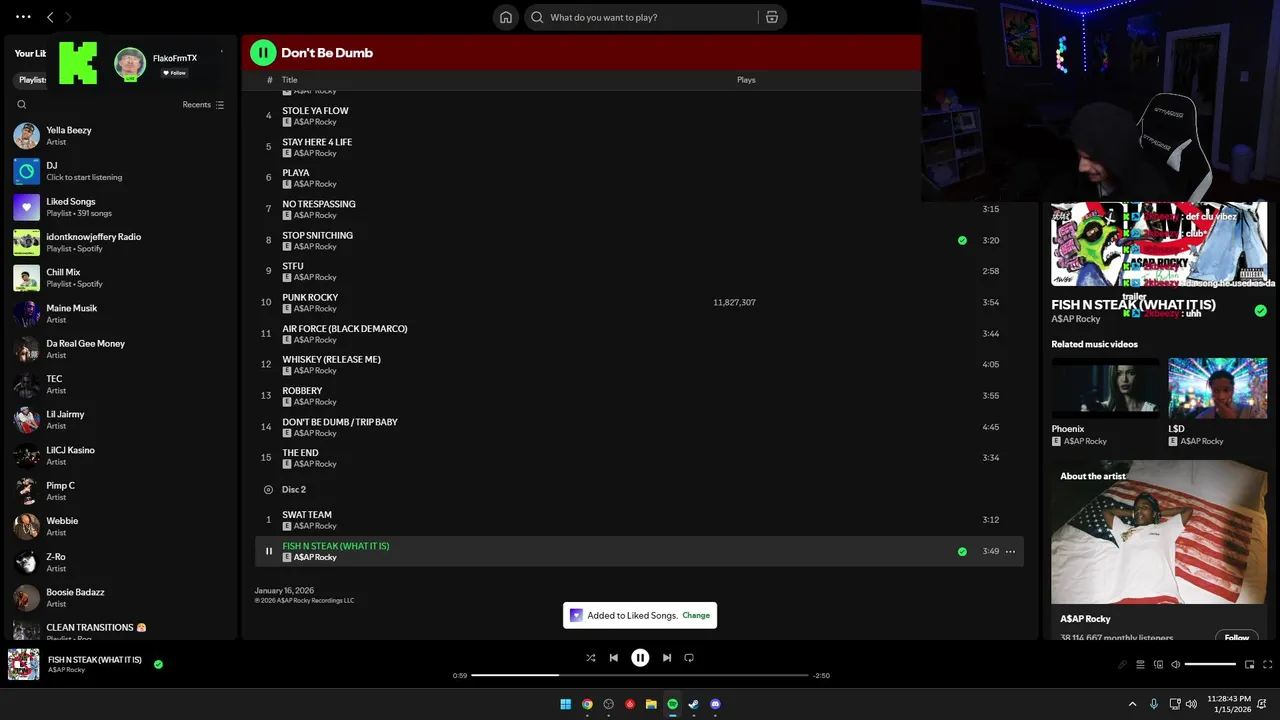Go back with the left arrow

click(x=50, y=17)
